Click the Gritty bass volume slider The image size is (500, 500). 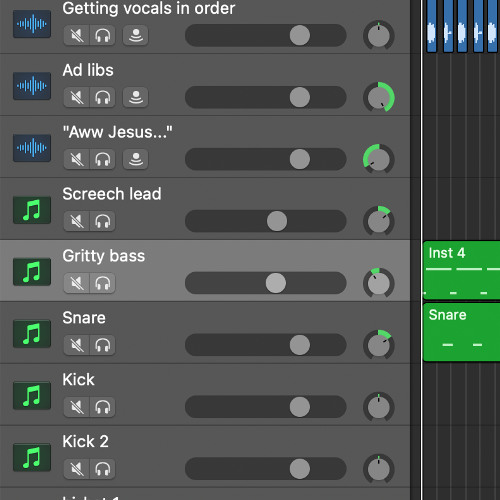266,283
